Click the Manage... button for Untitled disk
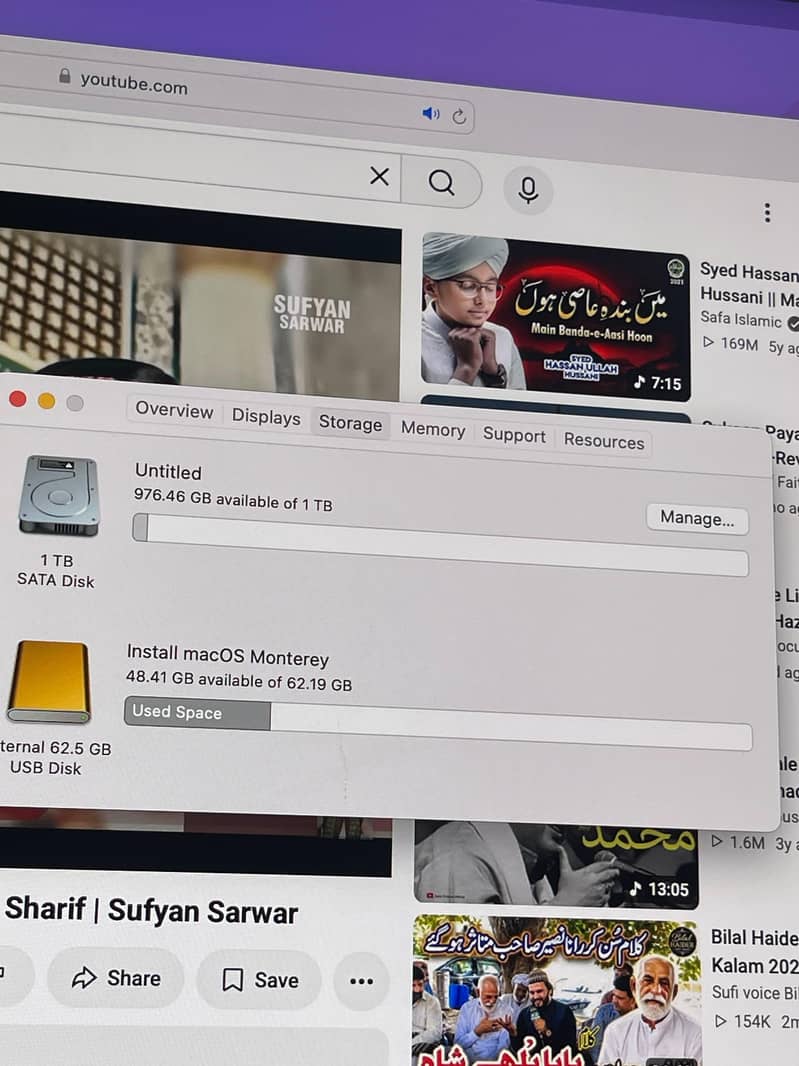The width and height of the screenshot is (799, 1066). tap(697, 519)
